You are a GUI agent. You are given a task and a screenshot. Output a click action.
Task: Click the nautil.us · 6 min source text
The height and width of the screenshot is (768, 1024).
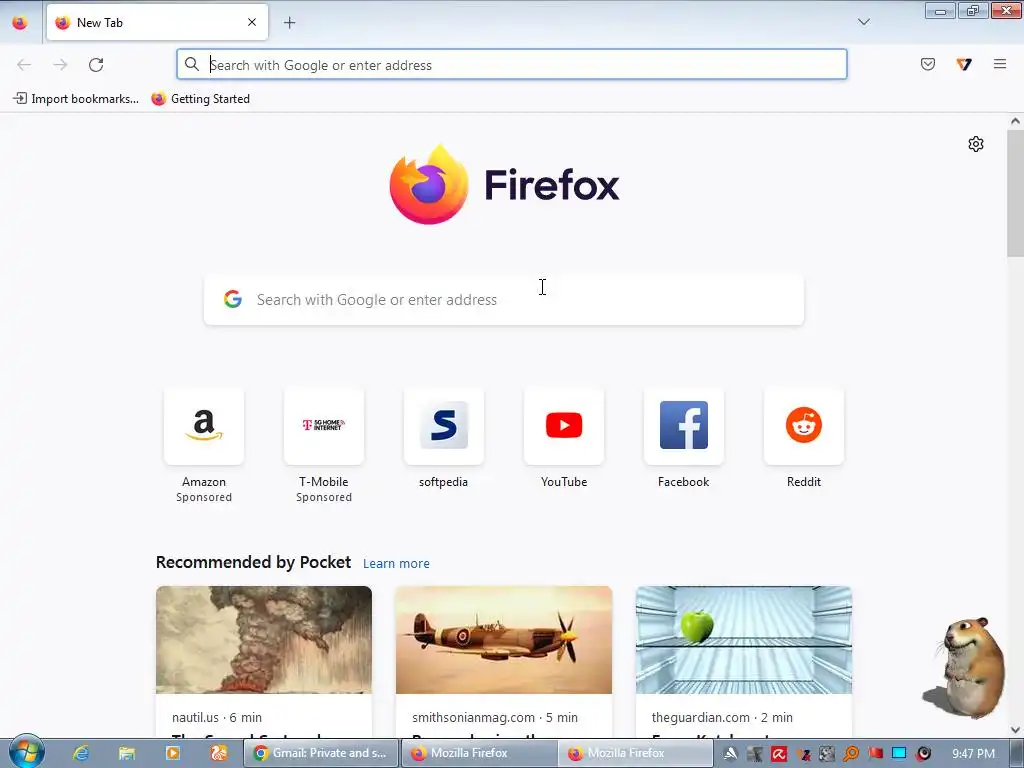pos(217,717)
